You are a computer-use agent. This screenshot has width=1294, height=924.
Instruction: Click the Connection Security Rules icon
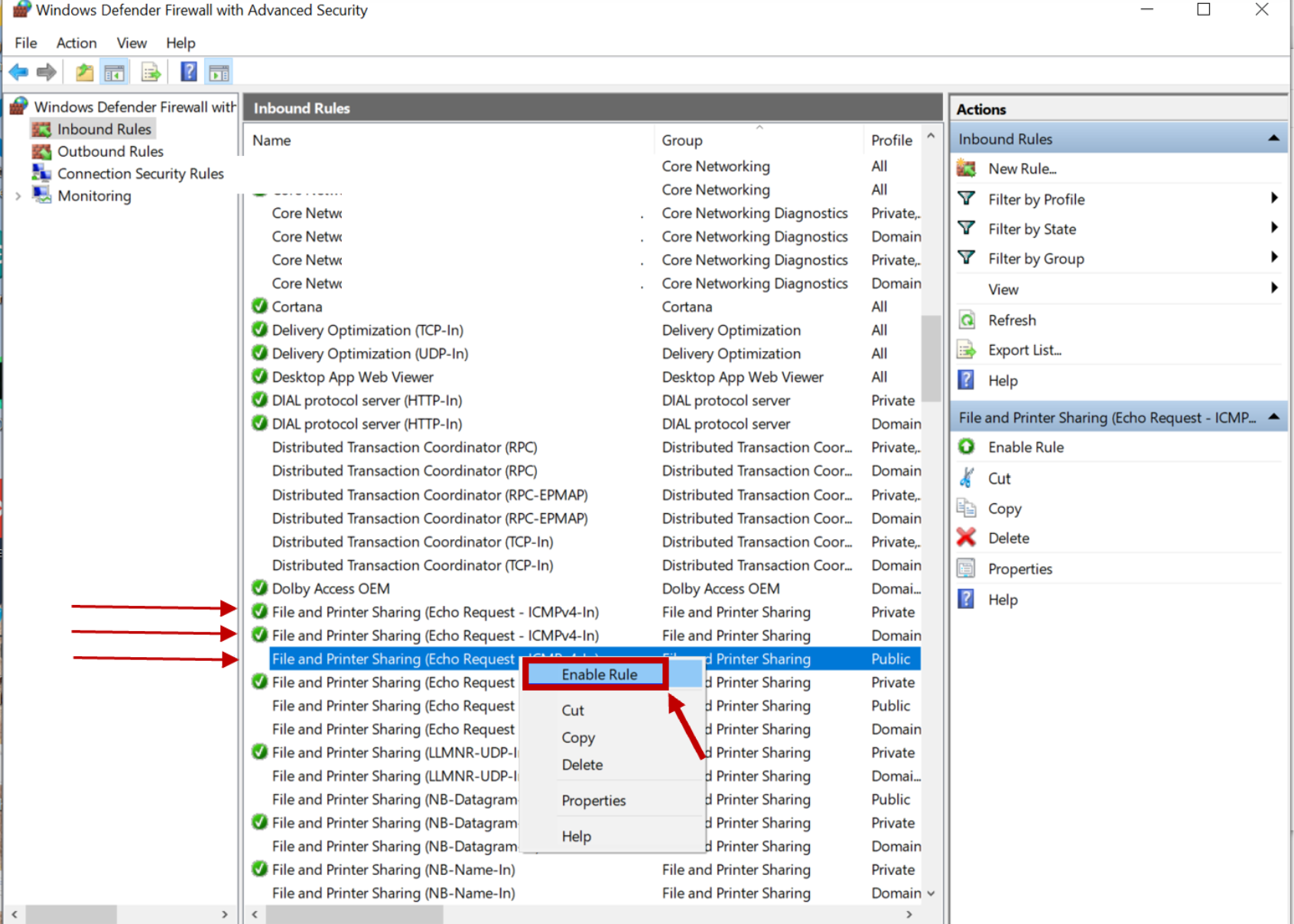tap(41, 173)
